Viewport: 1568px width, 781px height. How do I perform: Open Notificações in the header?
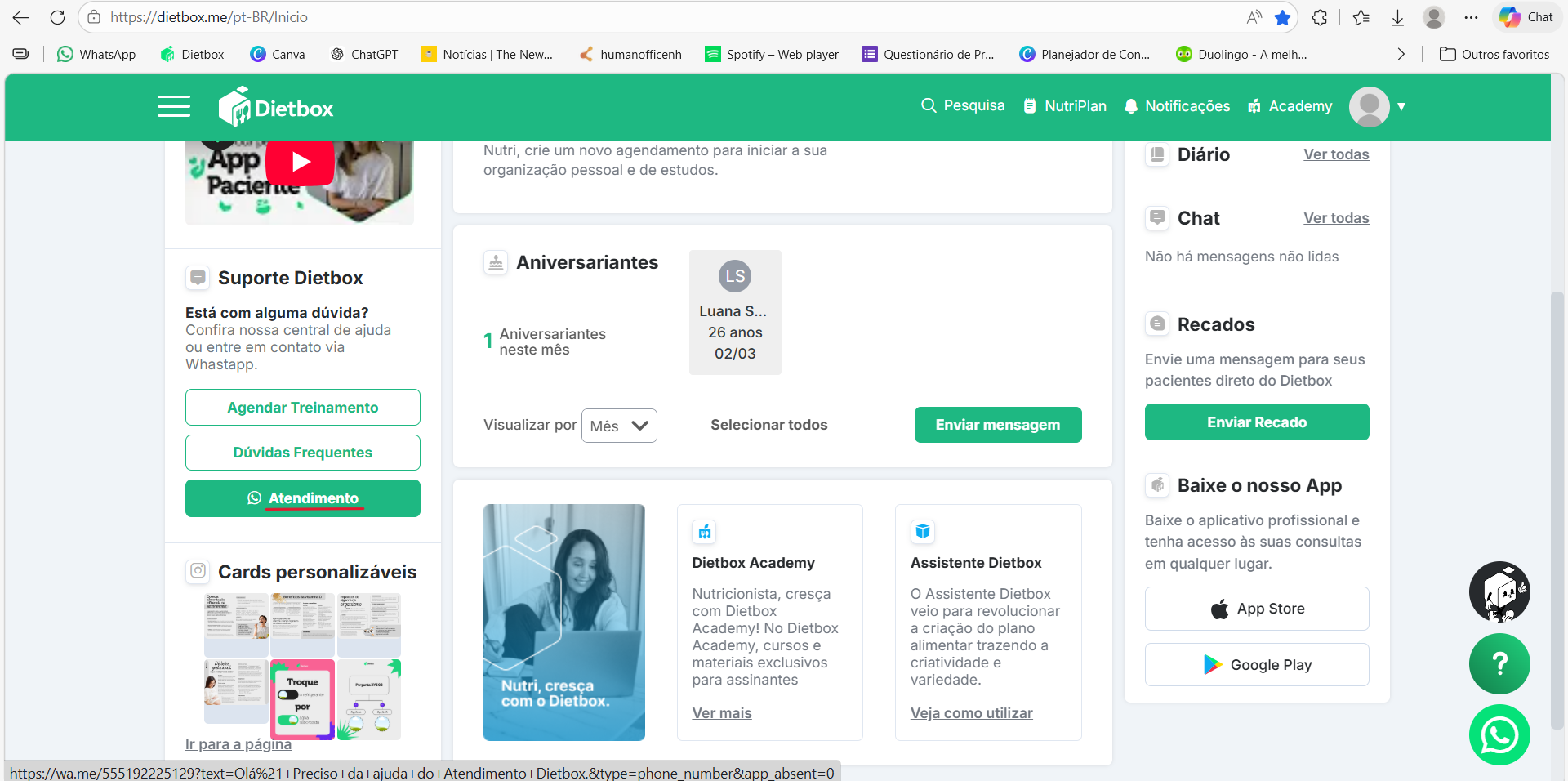[x=1177, y=106]
